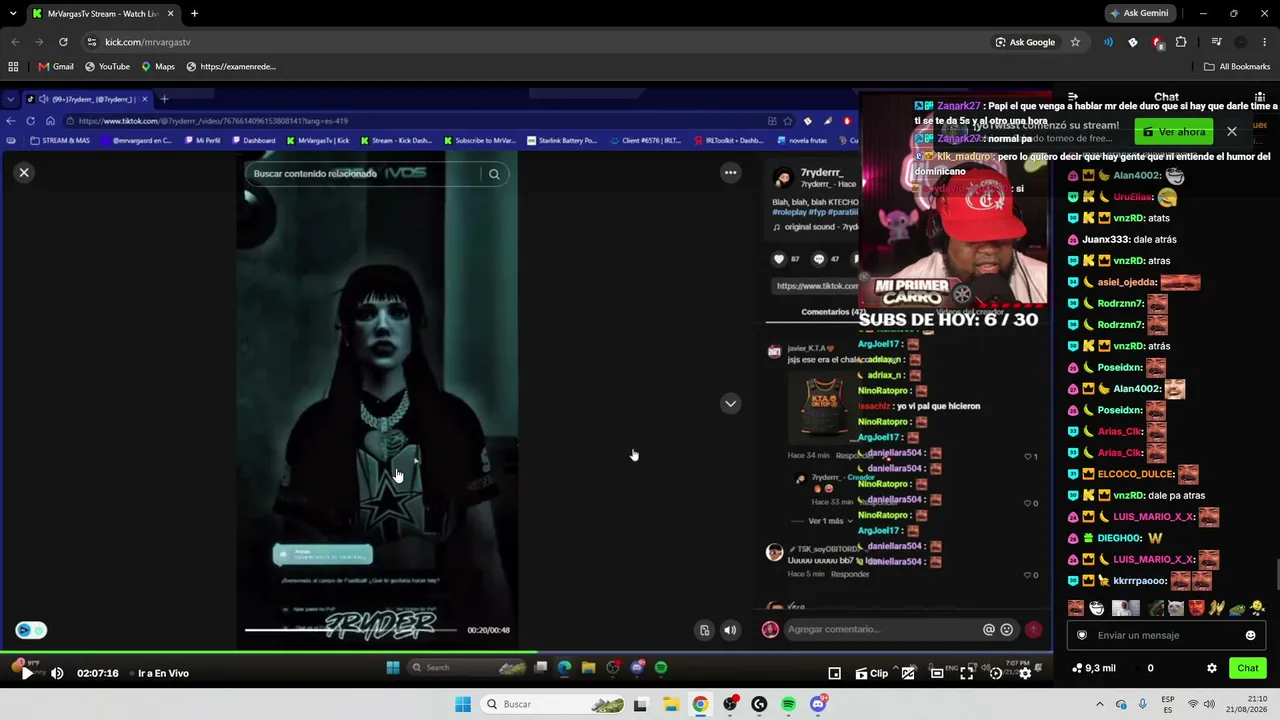Click username UruElias in chat
The image size is (1280, 720).
[1133, 197]
